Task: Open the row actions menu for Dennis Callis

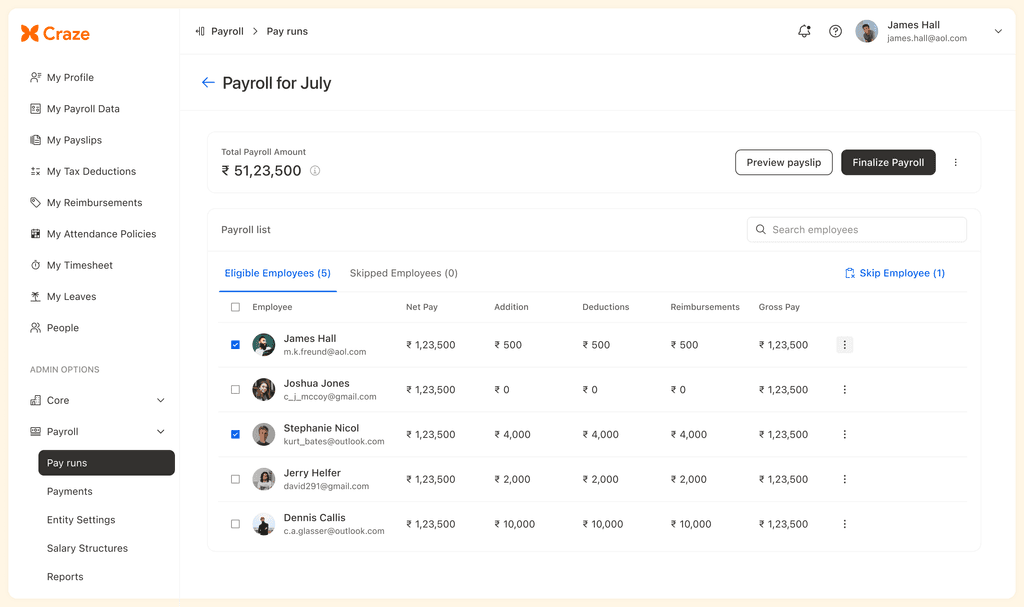Action: (844, 524)
